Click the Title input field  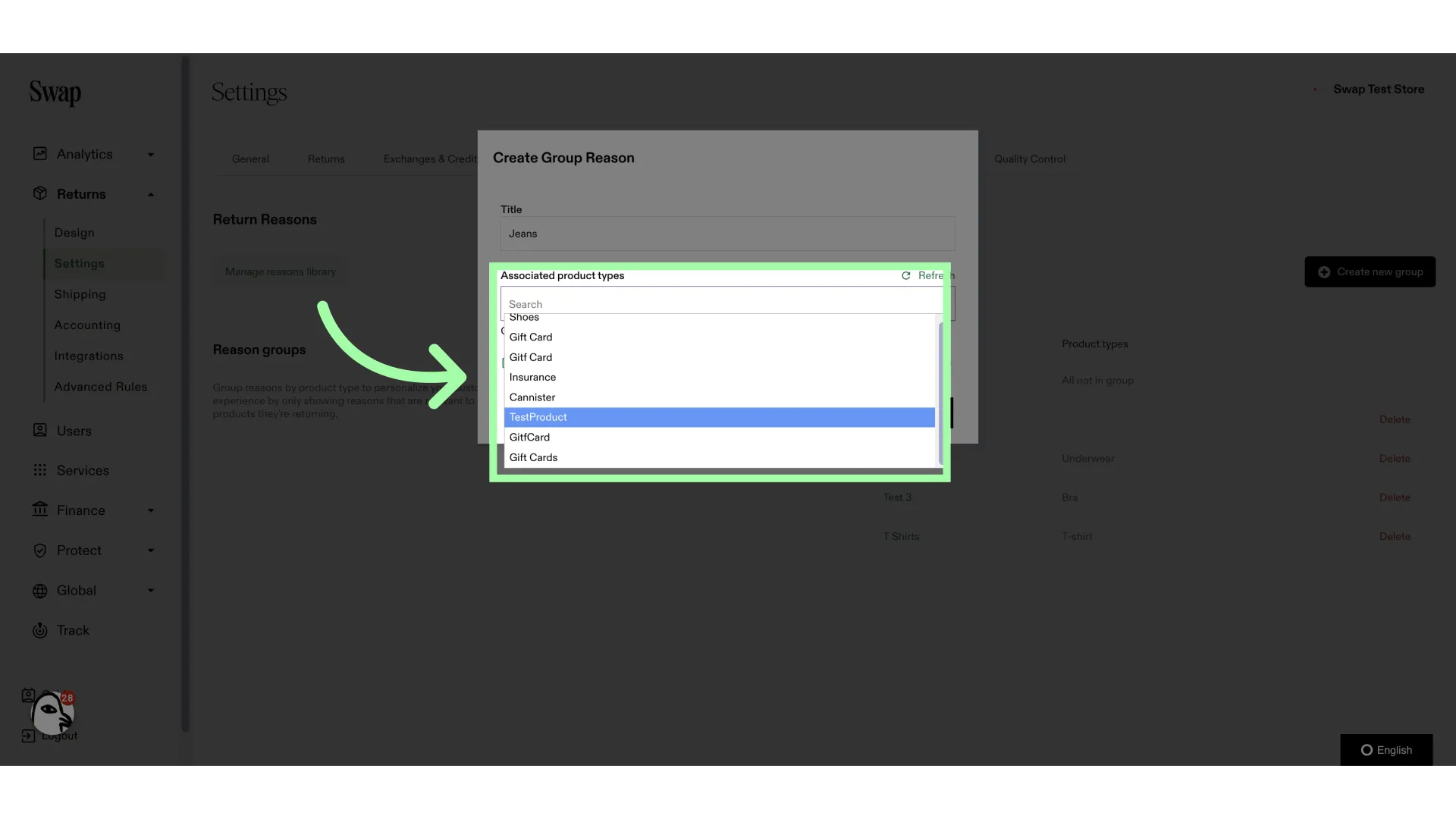pyautogui.click(x=727, y=234)
